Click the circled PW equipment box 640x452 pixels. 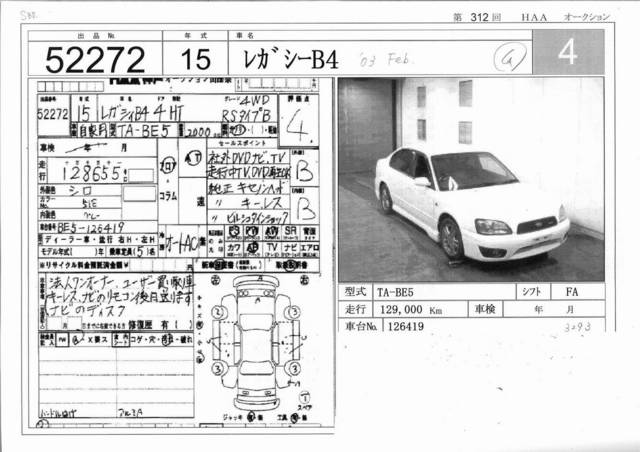coord(252,232)
